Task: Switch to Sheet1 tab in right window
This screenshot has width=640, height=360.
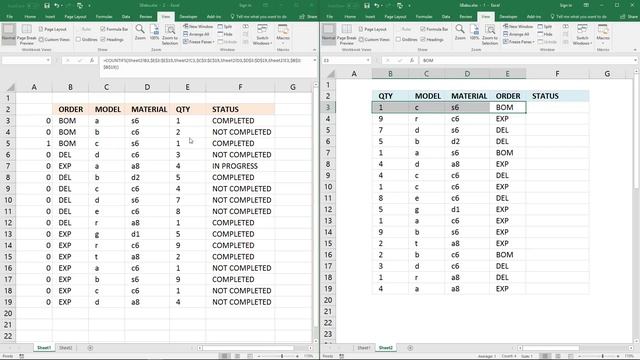Action: [x=364, y=348]
